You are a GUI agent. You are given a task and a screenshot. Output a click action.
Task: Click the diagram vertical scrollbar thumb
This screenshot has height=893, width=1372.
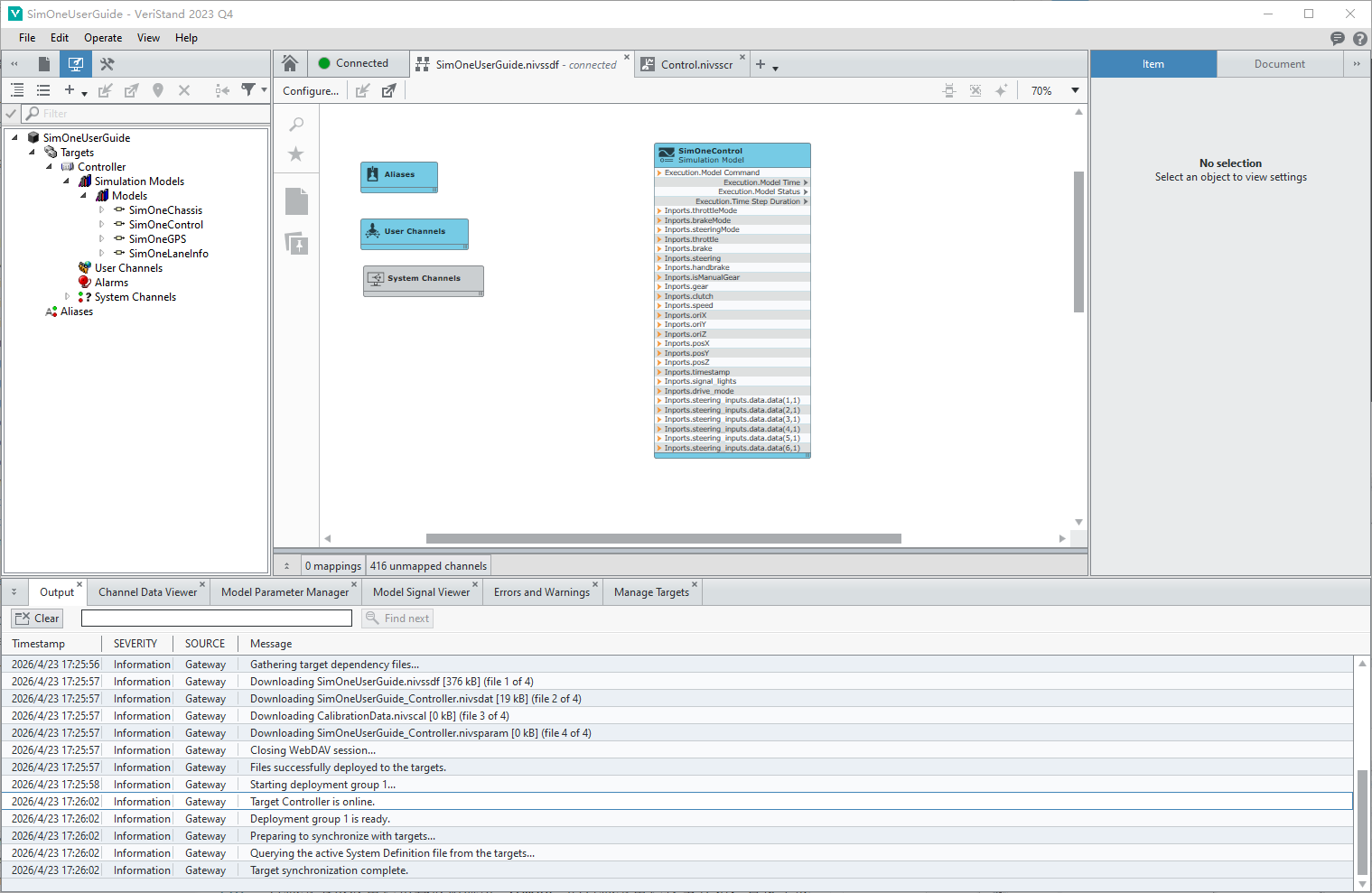[1078, 242]
